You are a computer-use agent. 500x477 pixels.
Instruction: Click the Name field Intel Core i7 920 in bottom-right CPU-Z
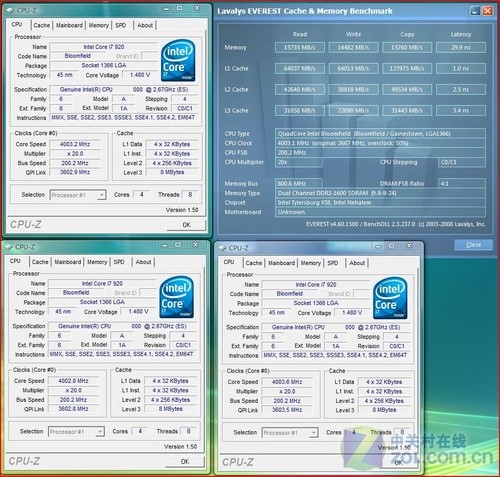316,285
